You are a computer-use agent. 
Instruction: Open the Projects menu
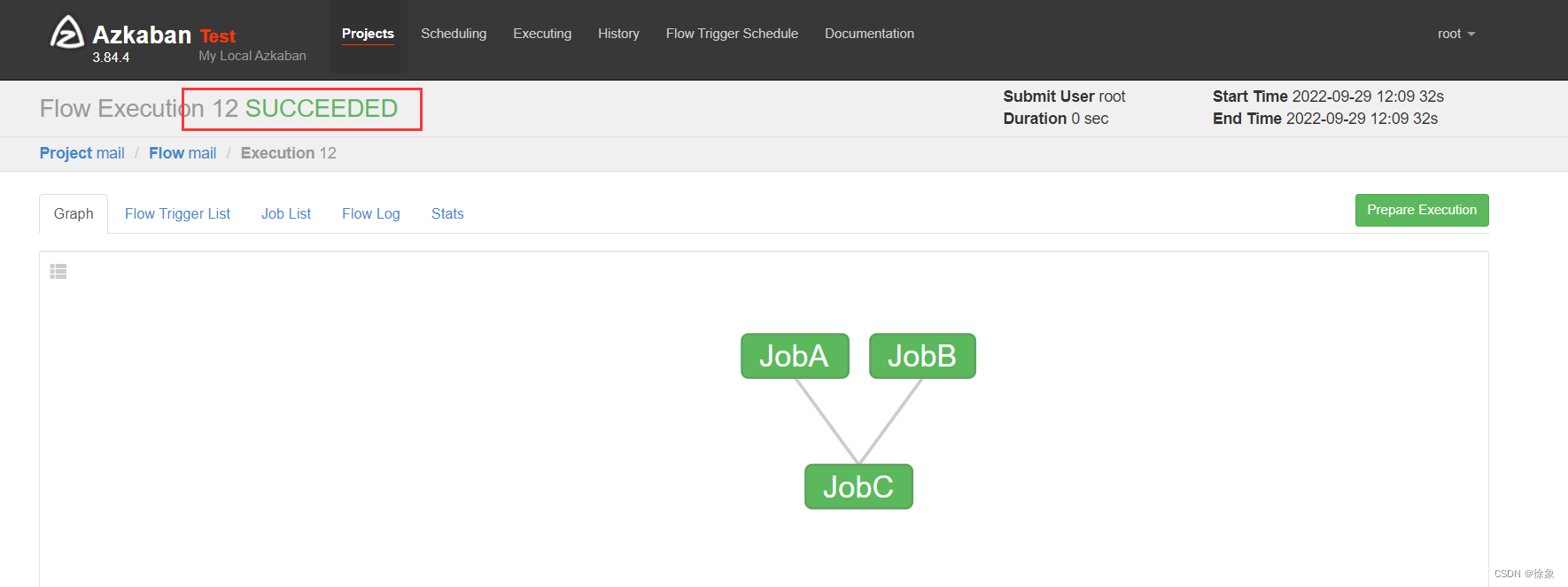[368, 34]
